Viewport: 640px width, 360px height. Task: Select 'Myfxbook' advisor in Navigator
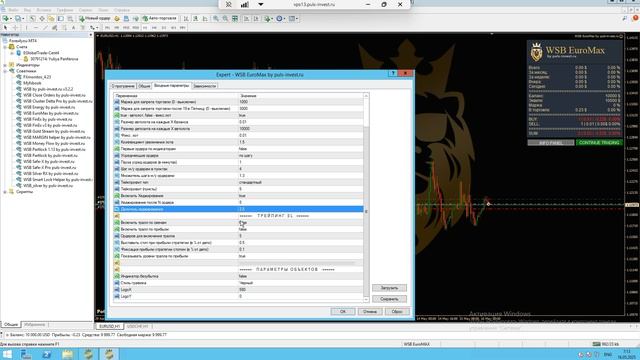[32, 83]
